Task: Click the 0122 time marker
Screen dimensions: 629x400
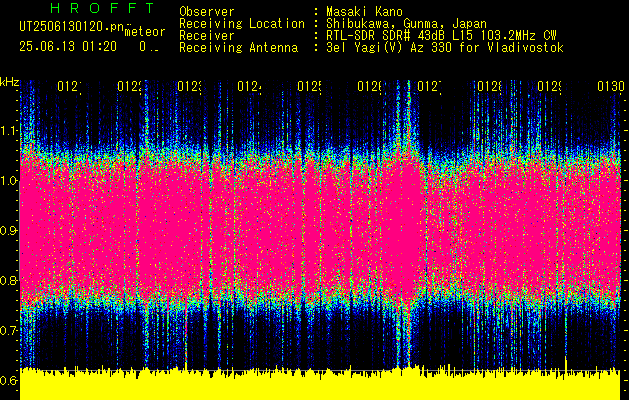Action: point(130,86)
